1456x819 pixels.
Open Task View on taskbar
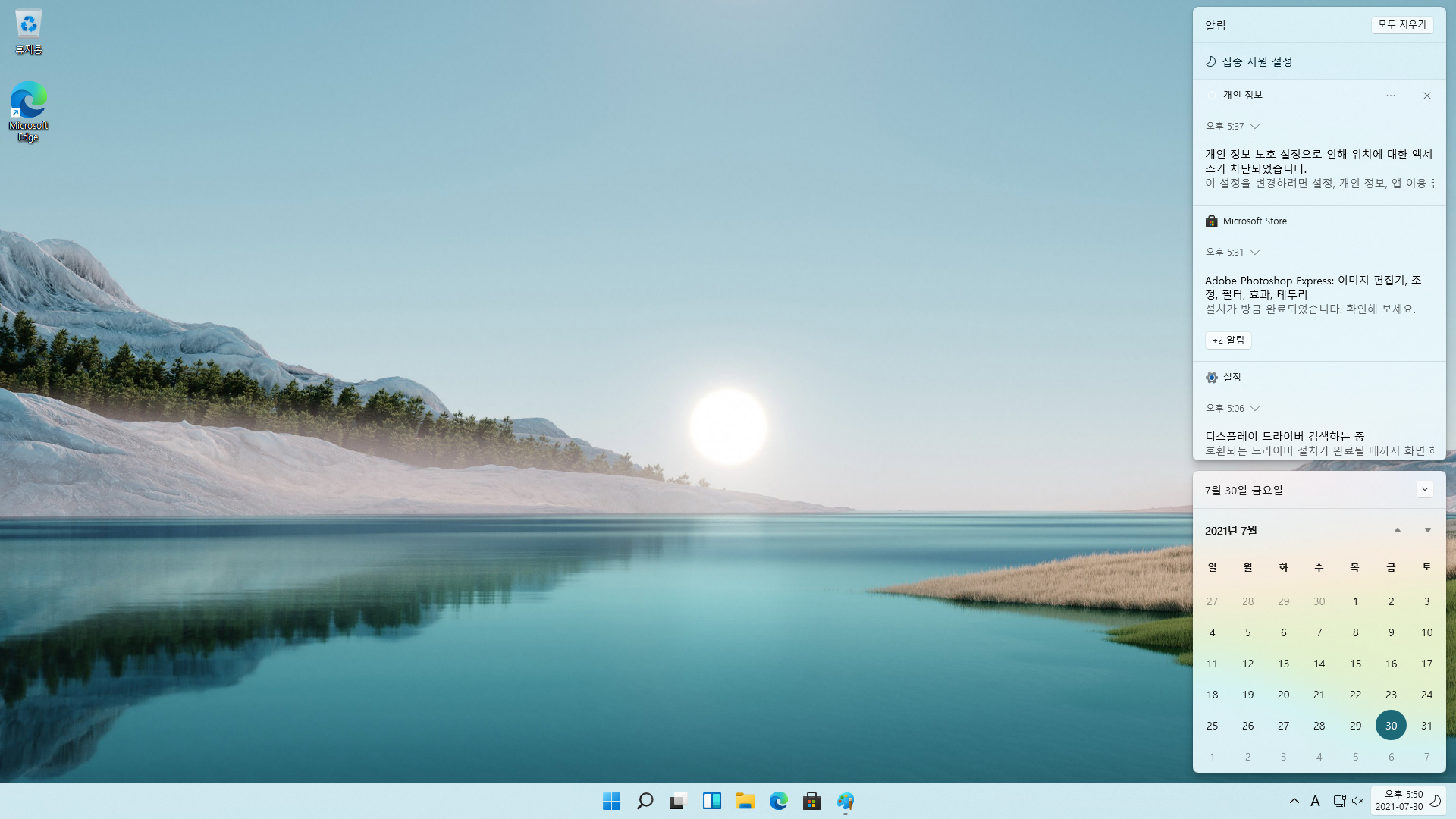(x=678, y=801)
